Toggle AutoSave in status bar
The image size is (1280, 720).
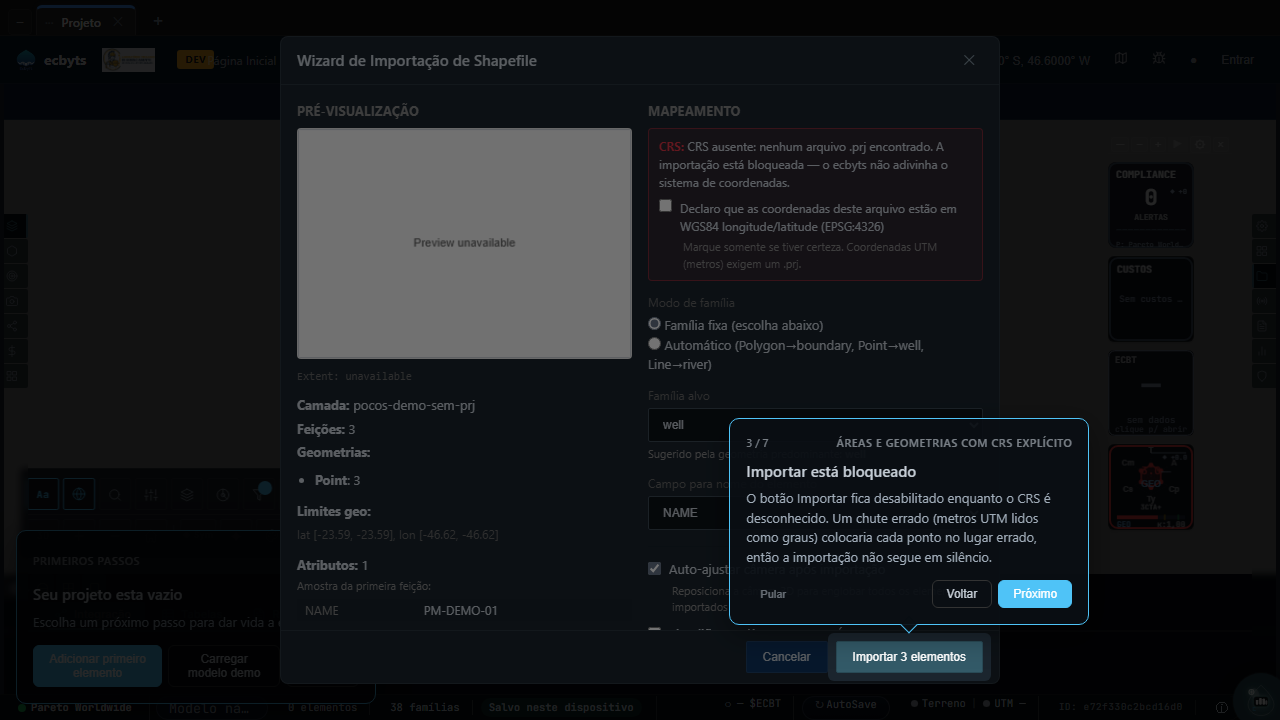tap(844, 704)
